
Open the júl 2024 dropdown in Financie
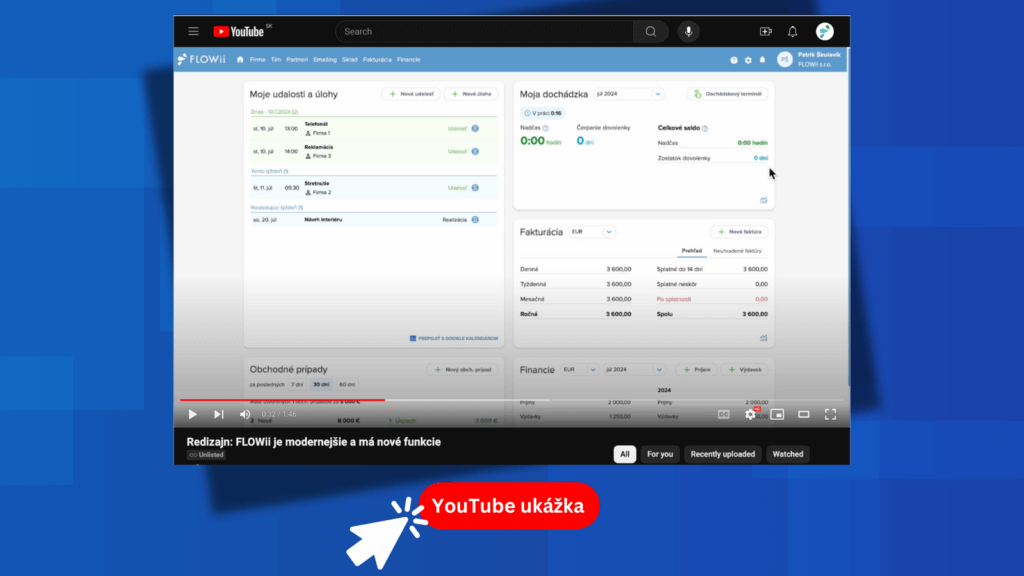point(633,370)
